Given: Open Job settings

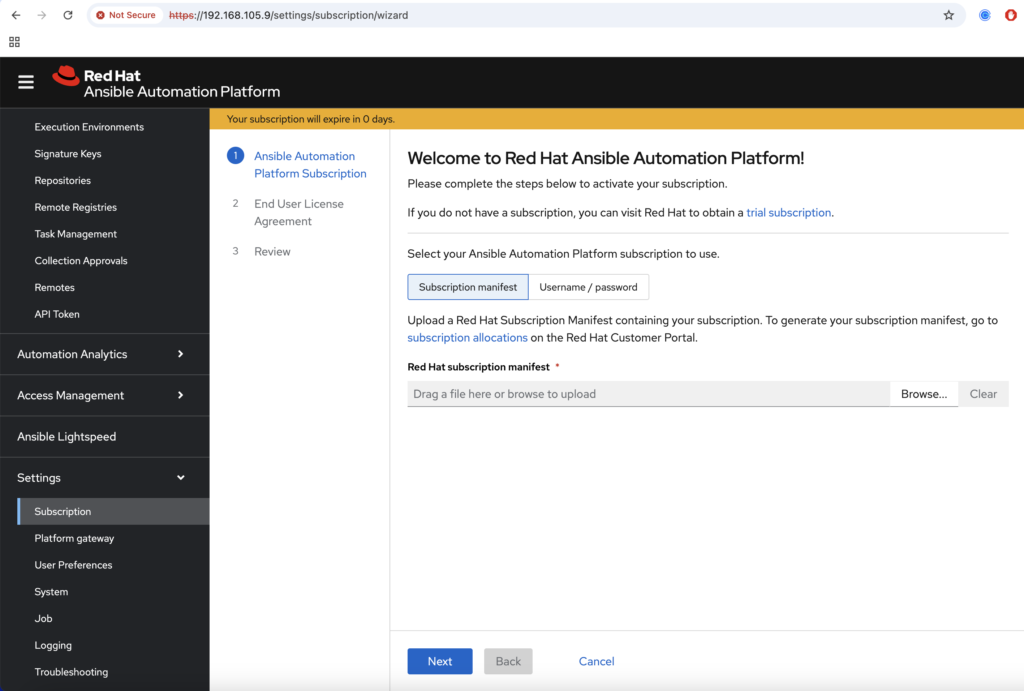Looking at the screenshot, I should pyautogui.click(x=43, y=619).
